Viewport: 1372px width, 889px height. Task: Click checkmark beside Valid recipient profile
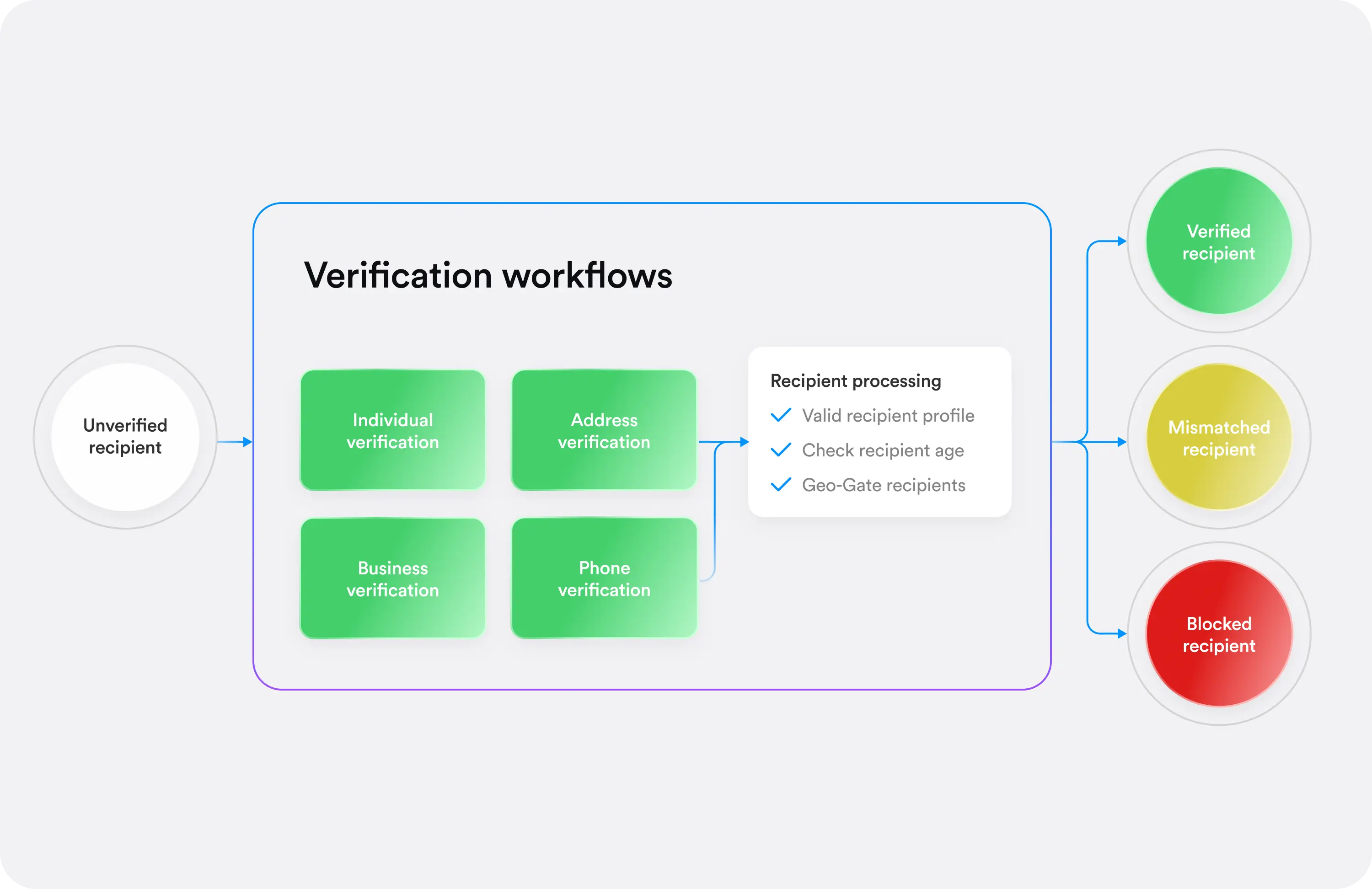tap(781, 415)
